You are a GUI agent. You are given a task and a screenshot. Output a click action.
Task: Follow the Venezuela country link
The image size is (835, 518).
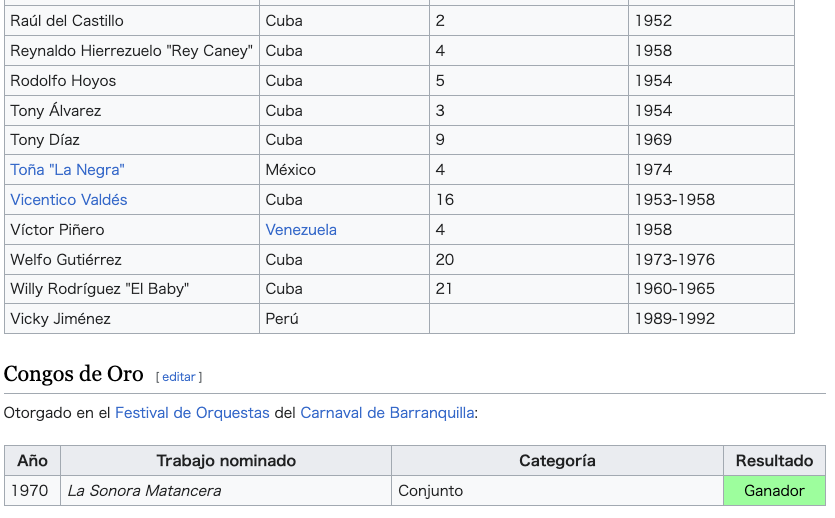tap(301, 229)
